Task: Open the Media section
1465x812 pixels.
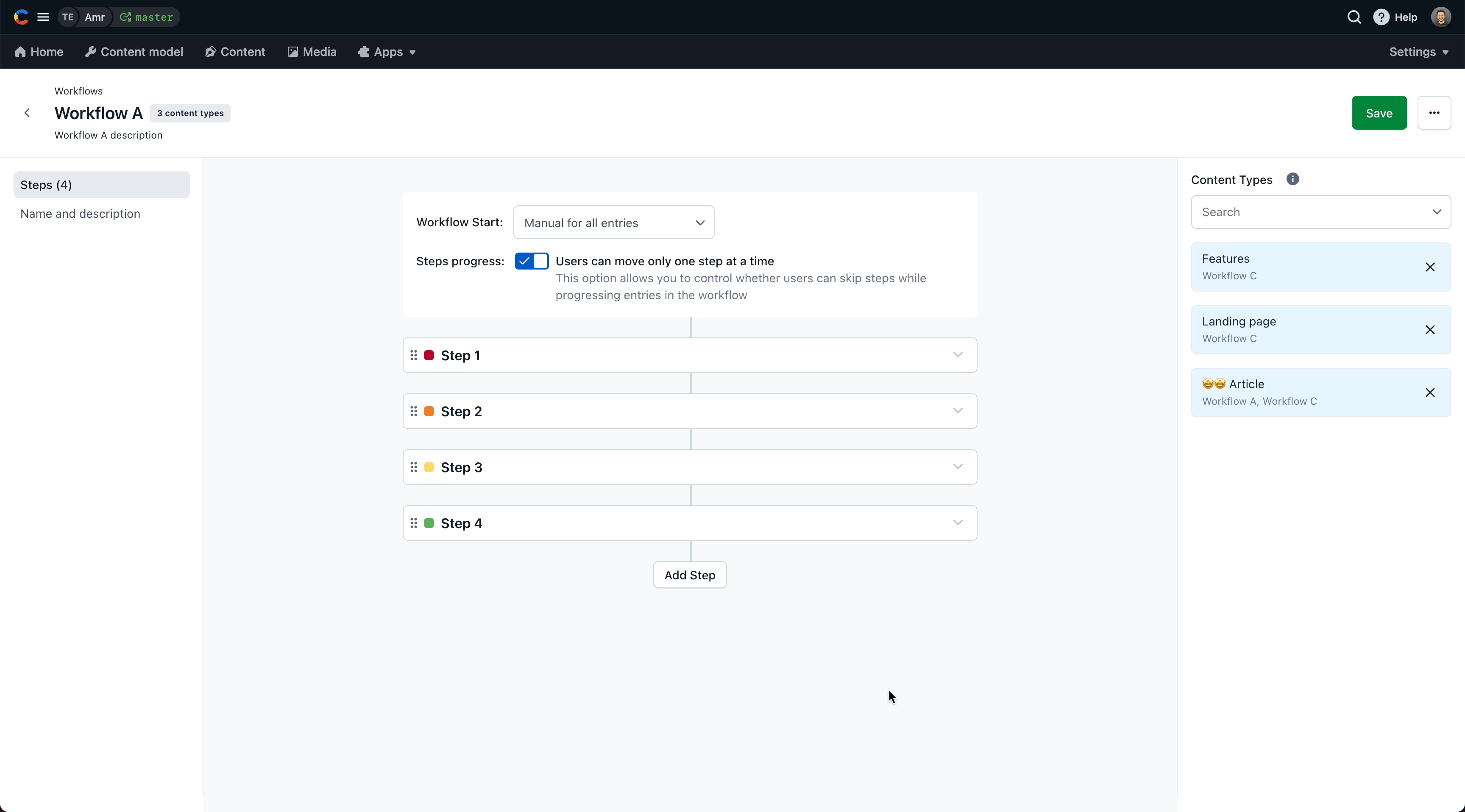Action: click(x=312, y=52)
